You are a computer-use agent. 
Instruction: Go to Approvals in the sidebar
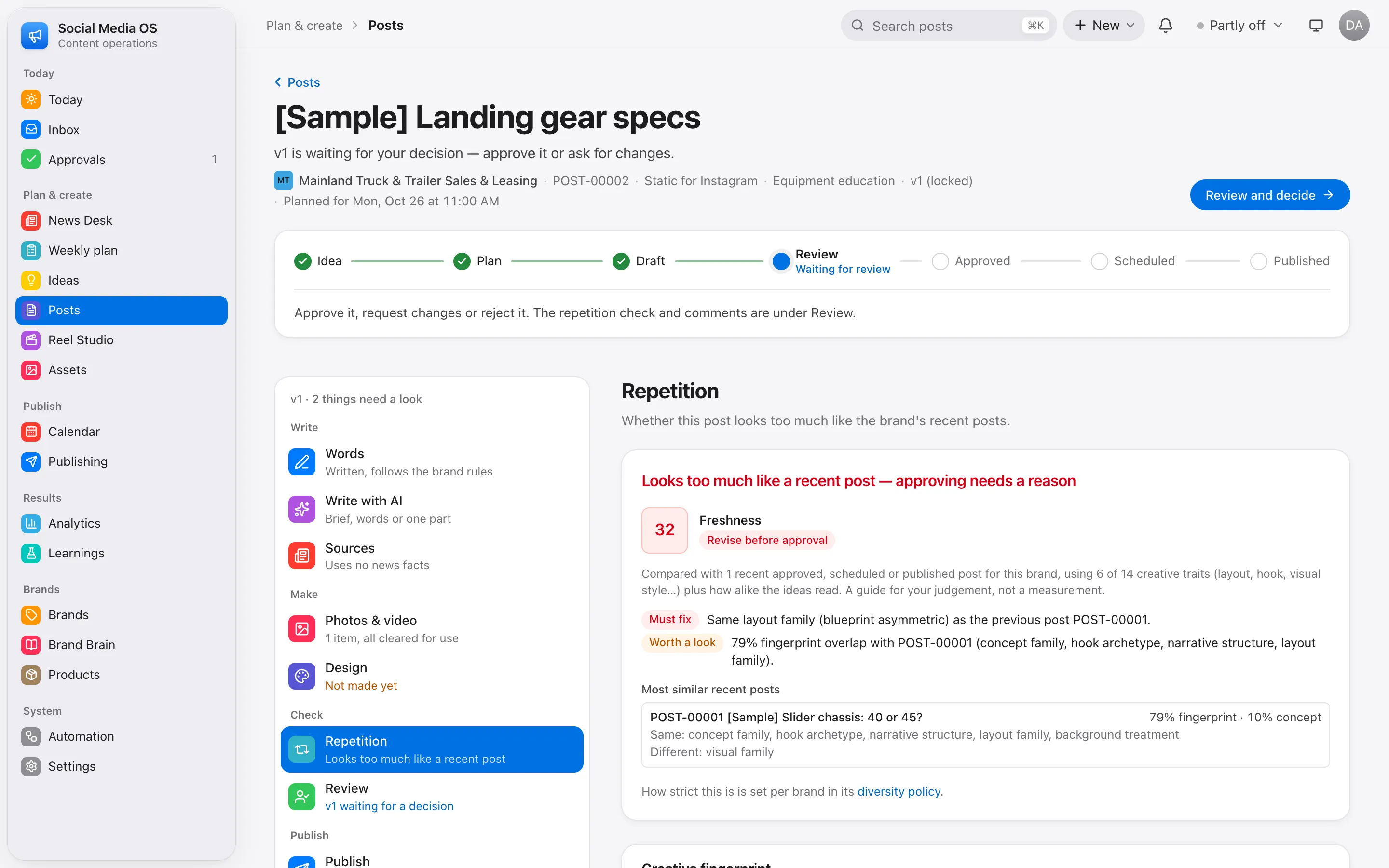(121, 159)
